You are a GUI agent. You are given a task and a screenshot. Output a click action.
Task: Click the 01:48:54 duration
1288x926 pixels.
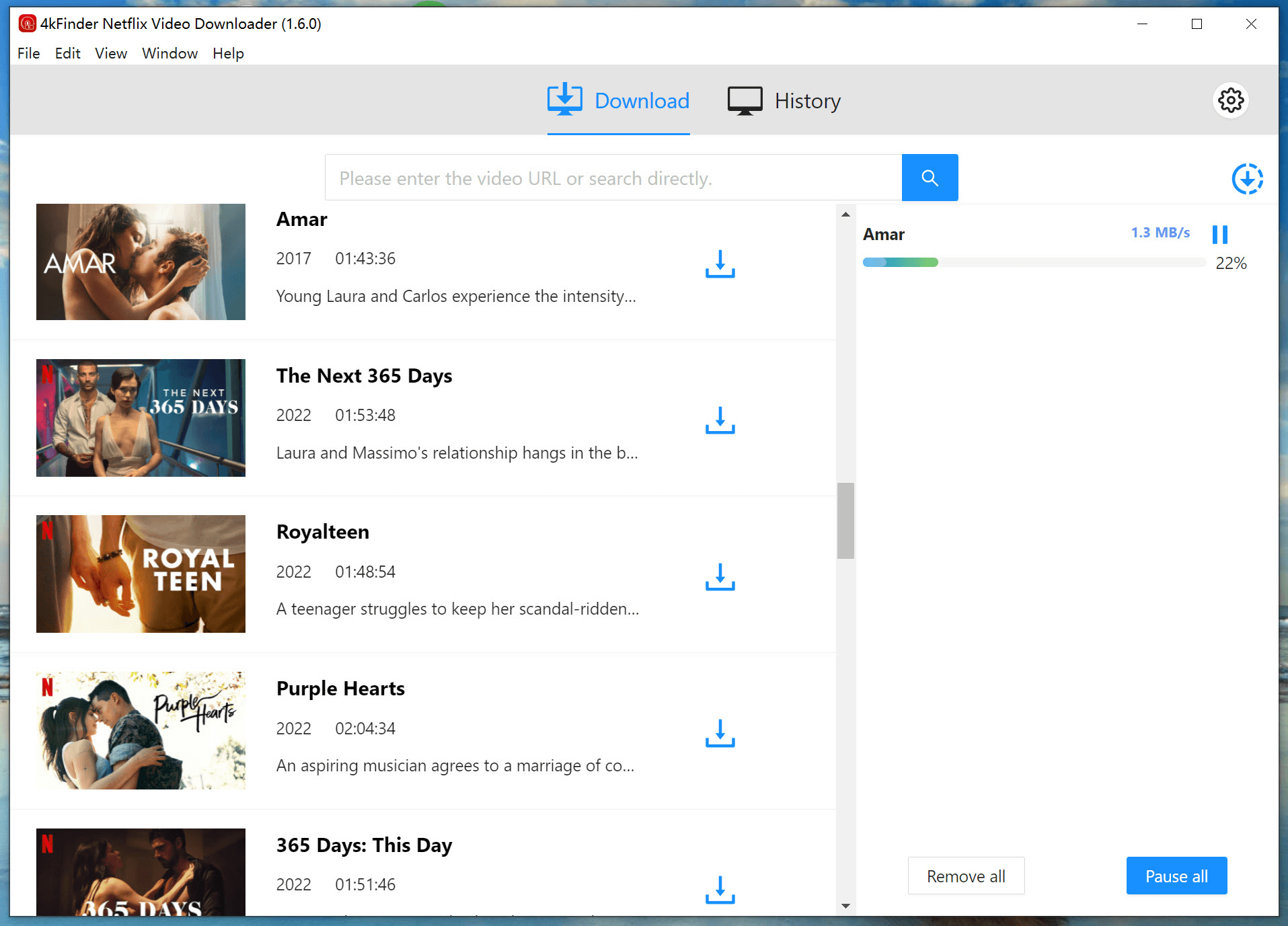point(365,572)
